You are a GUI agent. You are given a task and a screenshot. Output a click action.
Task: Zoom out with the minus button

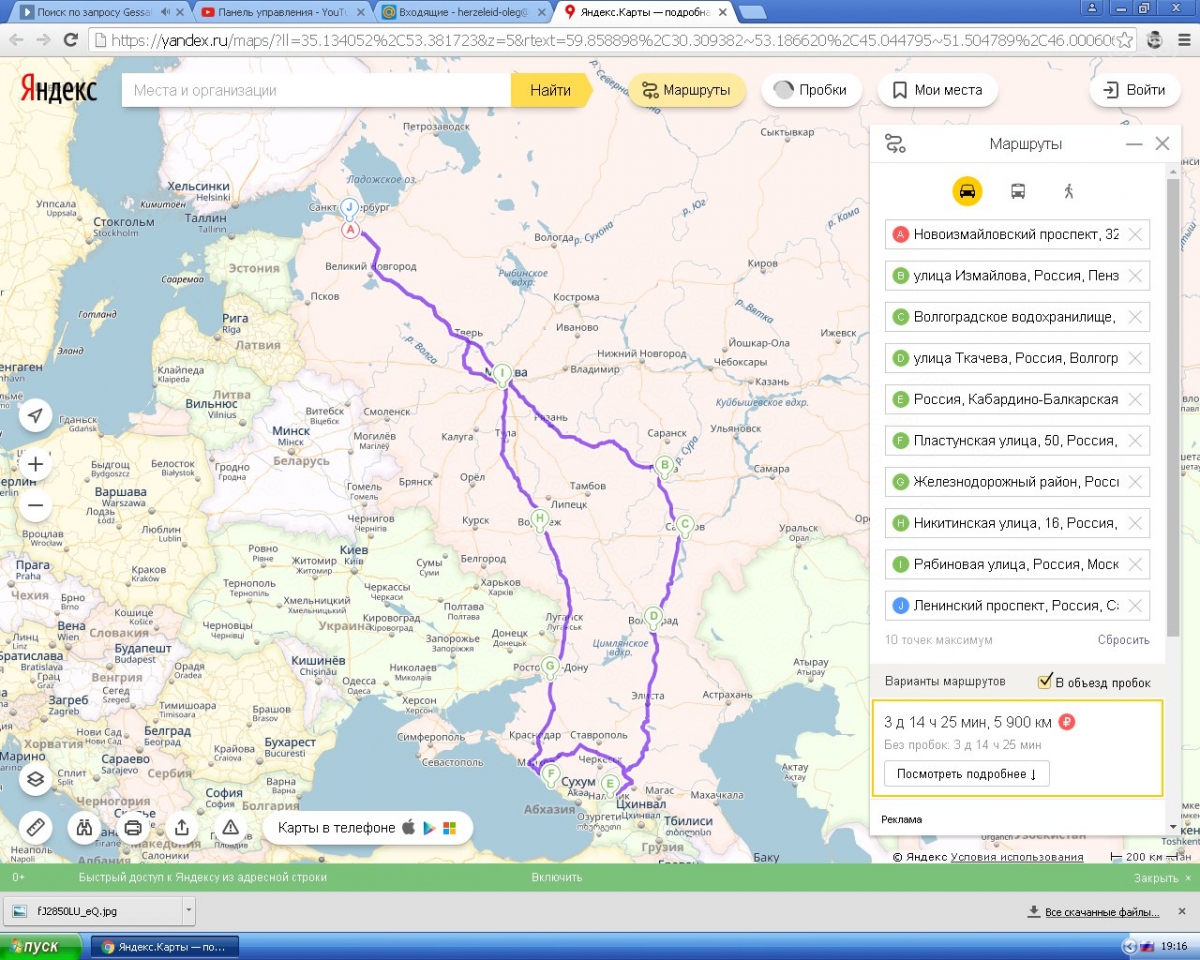(x=36, y=506)
